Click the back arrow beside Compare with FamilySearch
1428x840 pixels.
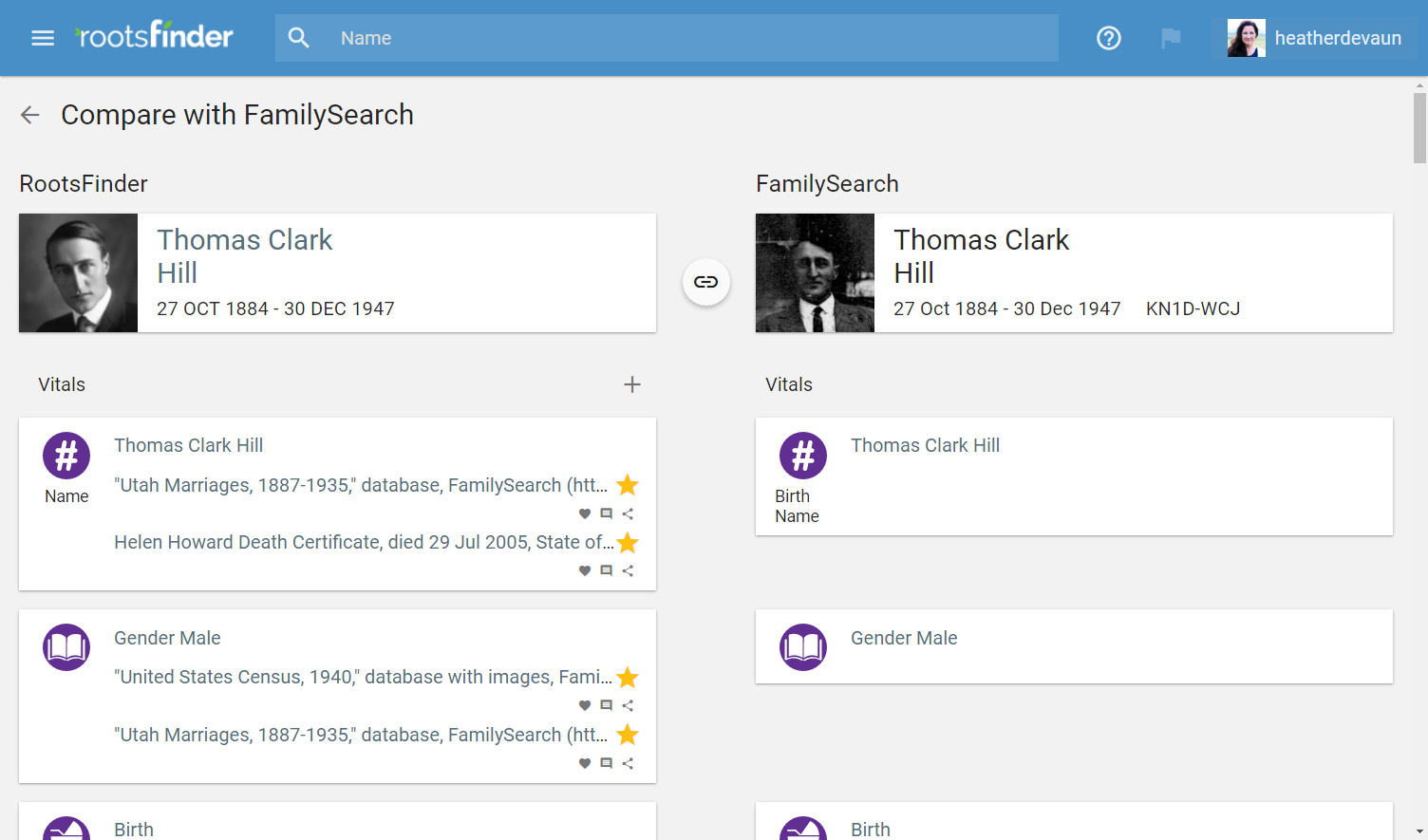(x=30, y=115)
